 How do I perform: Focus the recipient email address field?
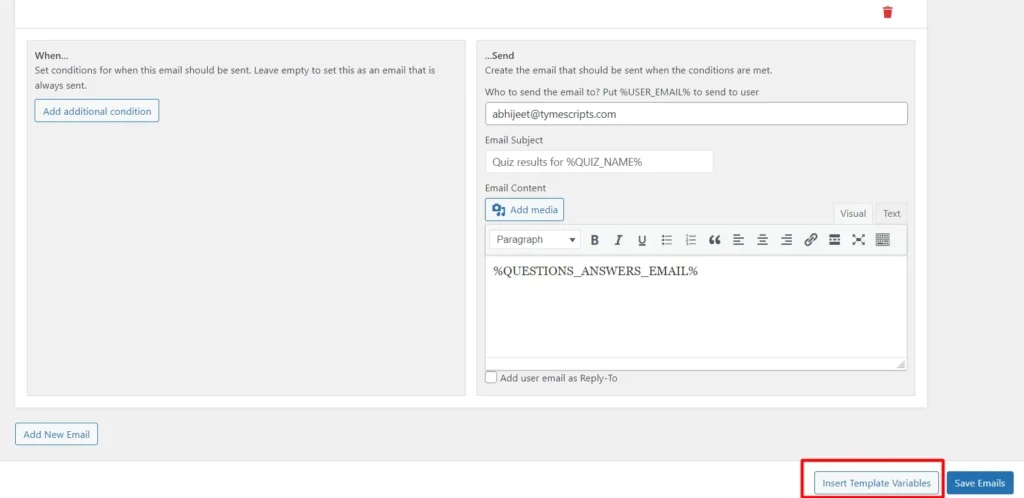click(696, 114)
